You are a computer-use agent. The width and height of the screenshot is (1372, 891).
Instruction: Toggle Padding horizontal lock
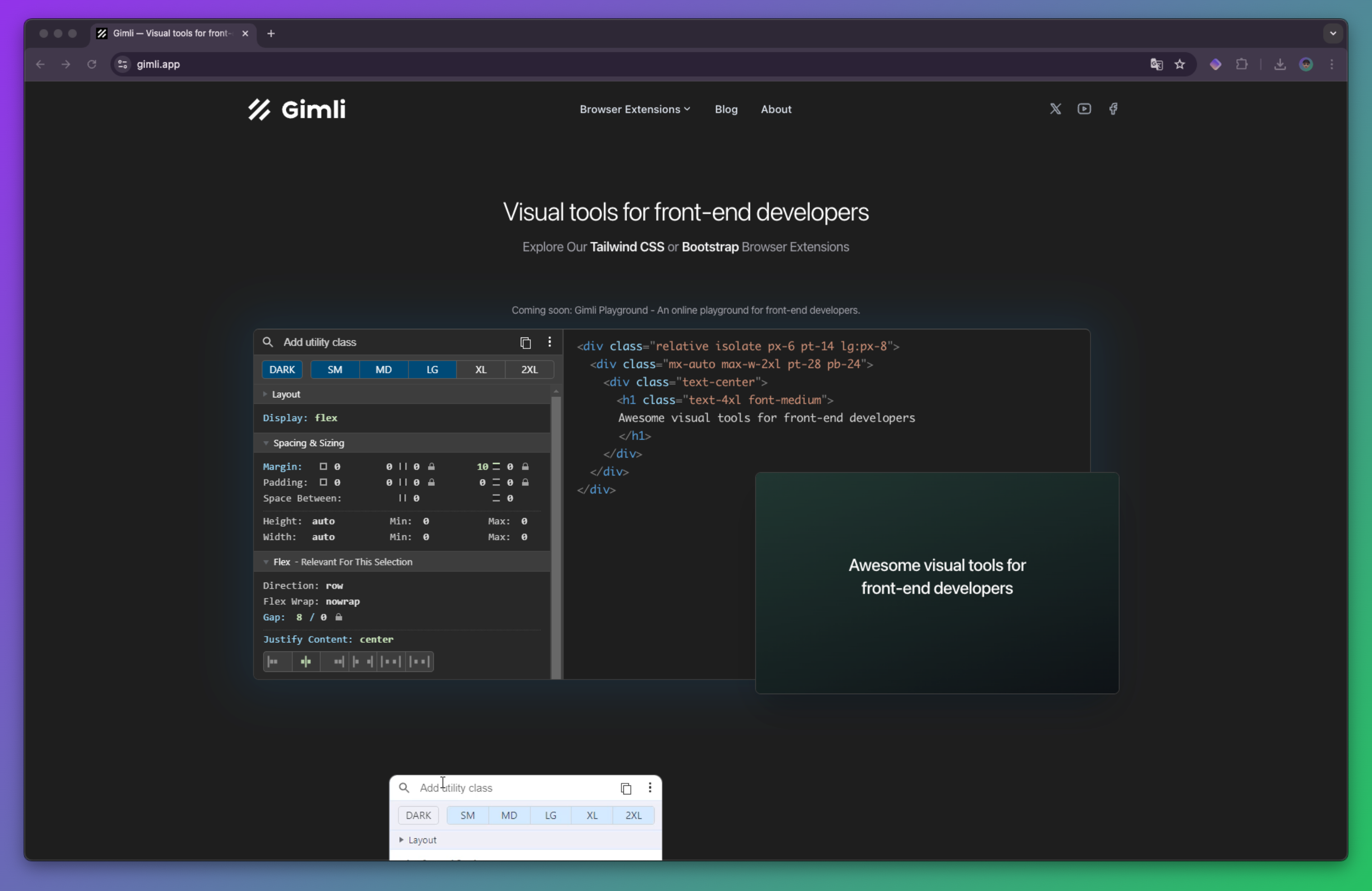point(431,482)
